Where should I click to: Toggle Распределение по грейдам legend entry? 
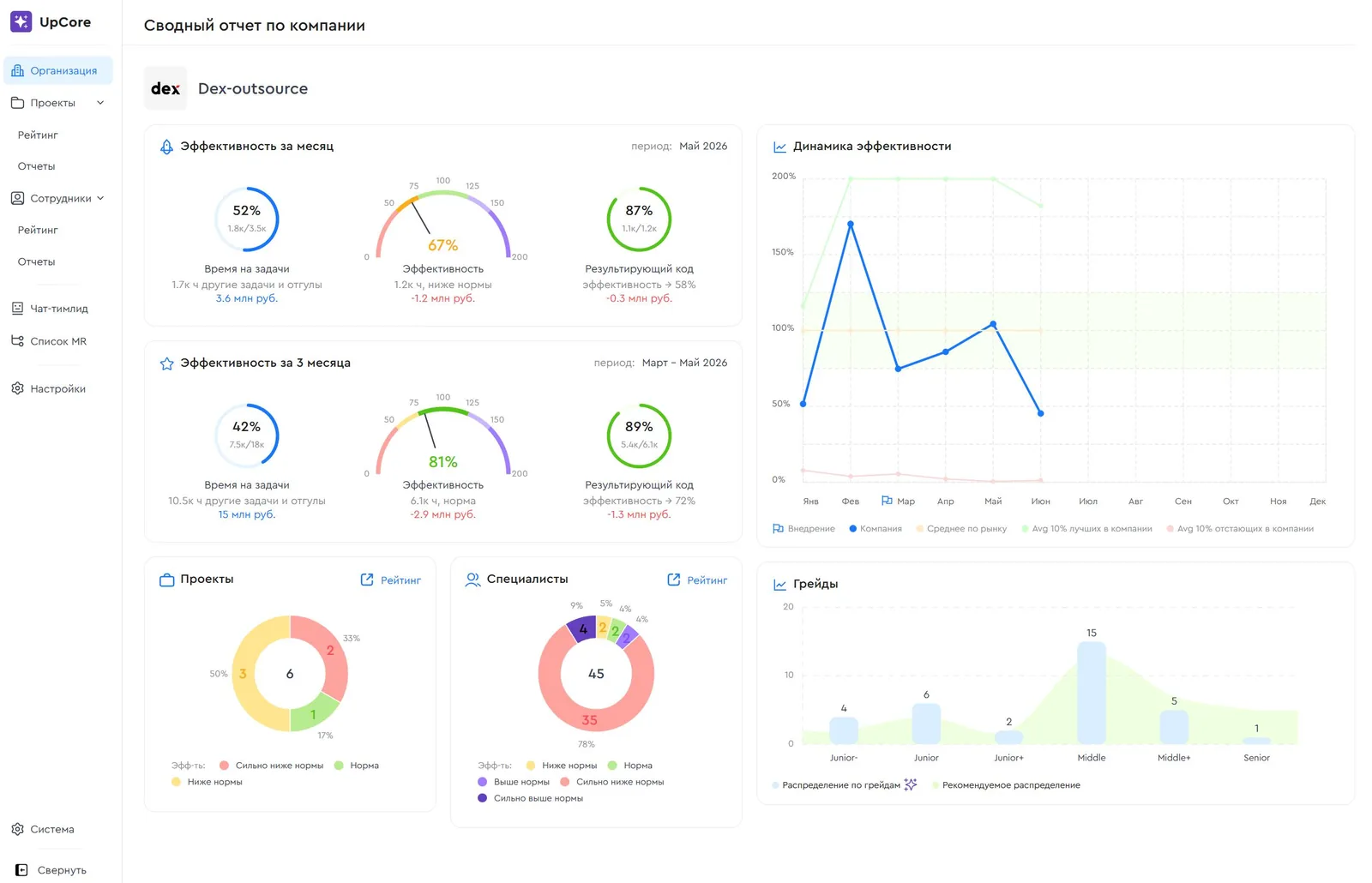point(836,785)
